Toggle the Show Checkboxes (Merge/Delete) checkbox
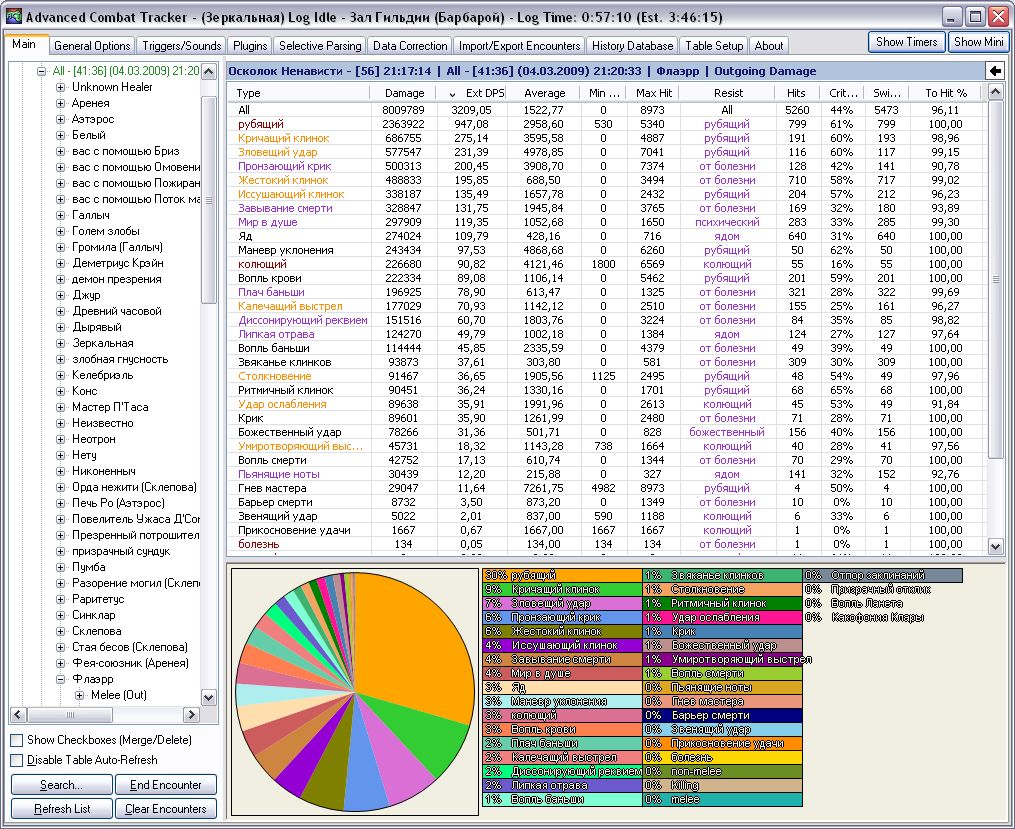 pos(17,740)
